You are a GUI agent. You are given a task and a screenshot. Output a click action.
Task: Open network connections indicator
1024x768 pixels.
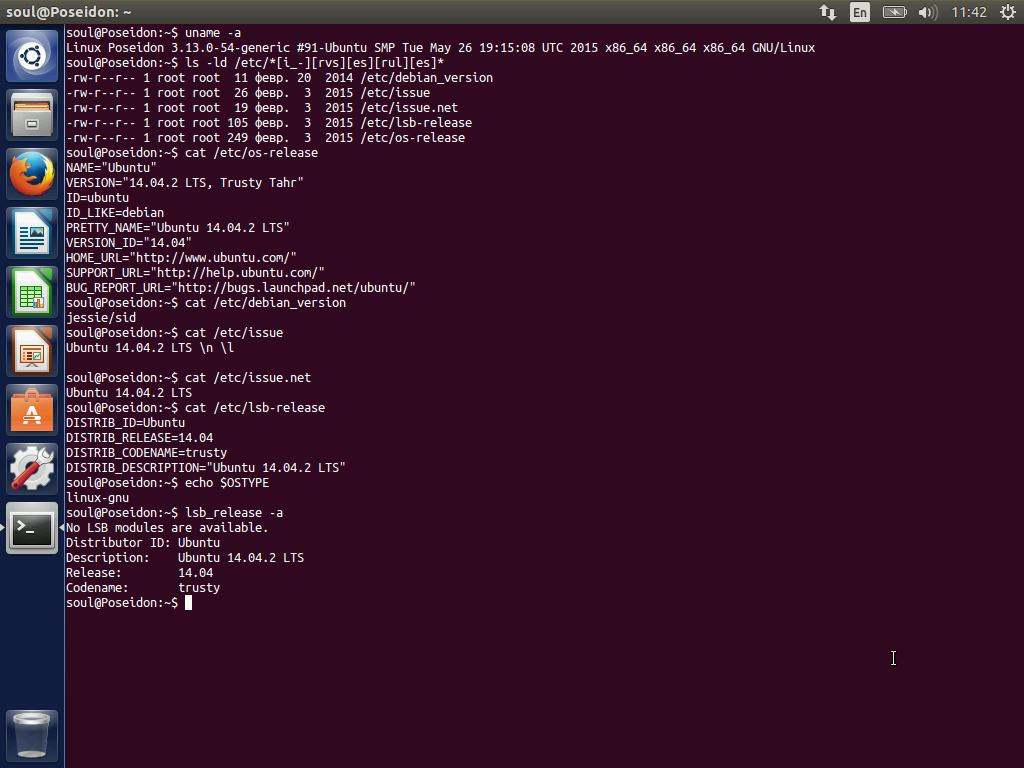point(828,12)
